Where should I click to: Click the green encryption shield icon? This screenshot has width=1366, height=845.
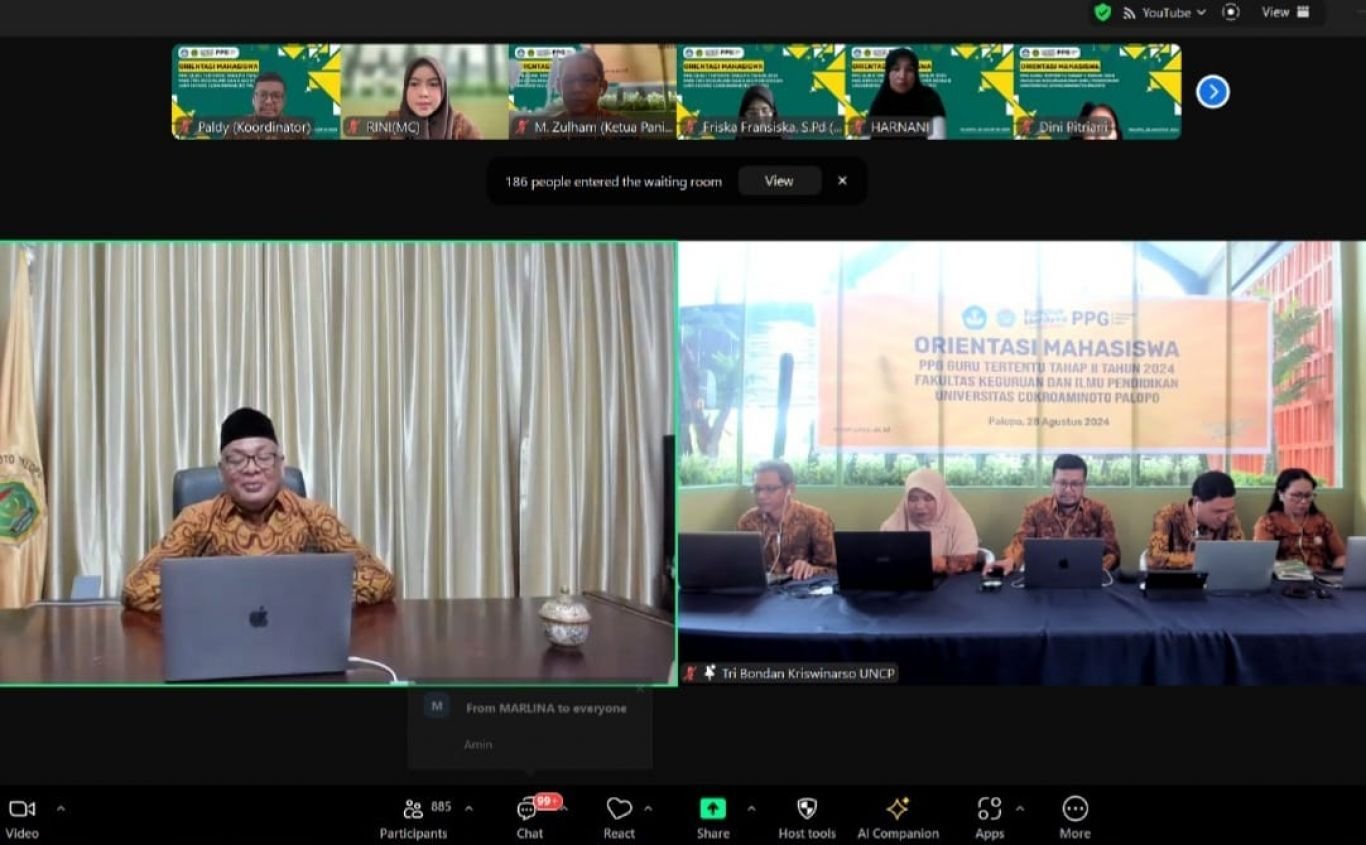point(1102,12)
